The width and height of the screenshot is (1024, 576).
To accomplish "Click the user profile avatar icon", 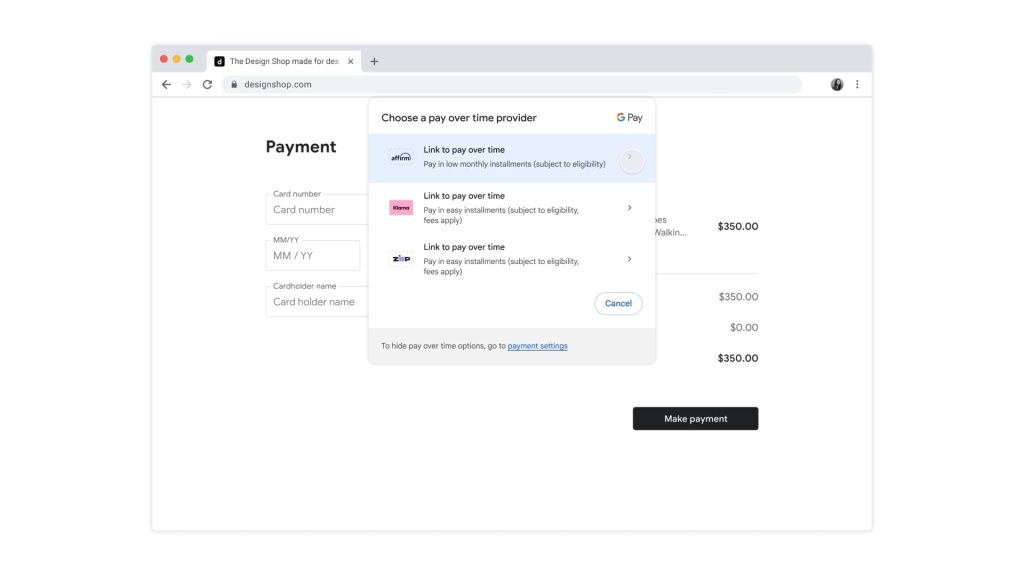I will [x=837, y=85].
